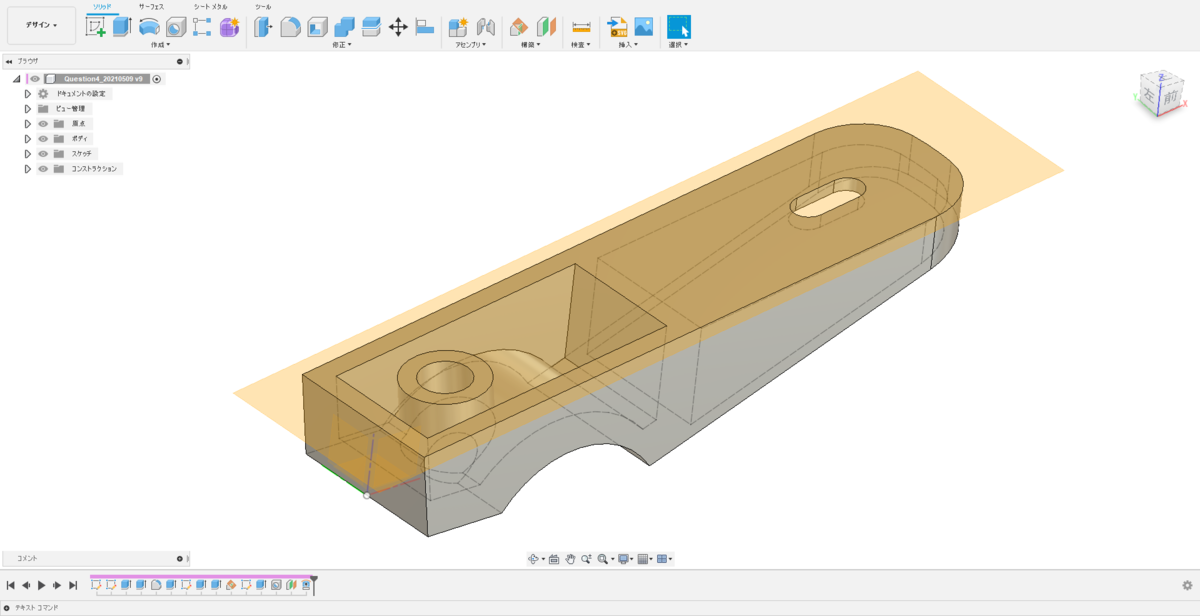Image resolution: width=1200 pixels, height=616 pixels.
Task: Switch to the シート メタル tab
Action: (210, 6)
